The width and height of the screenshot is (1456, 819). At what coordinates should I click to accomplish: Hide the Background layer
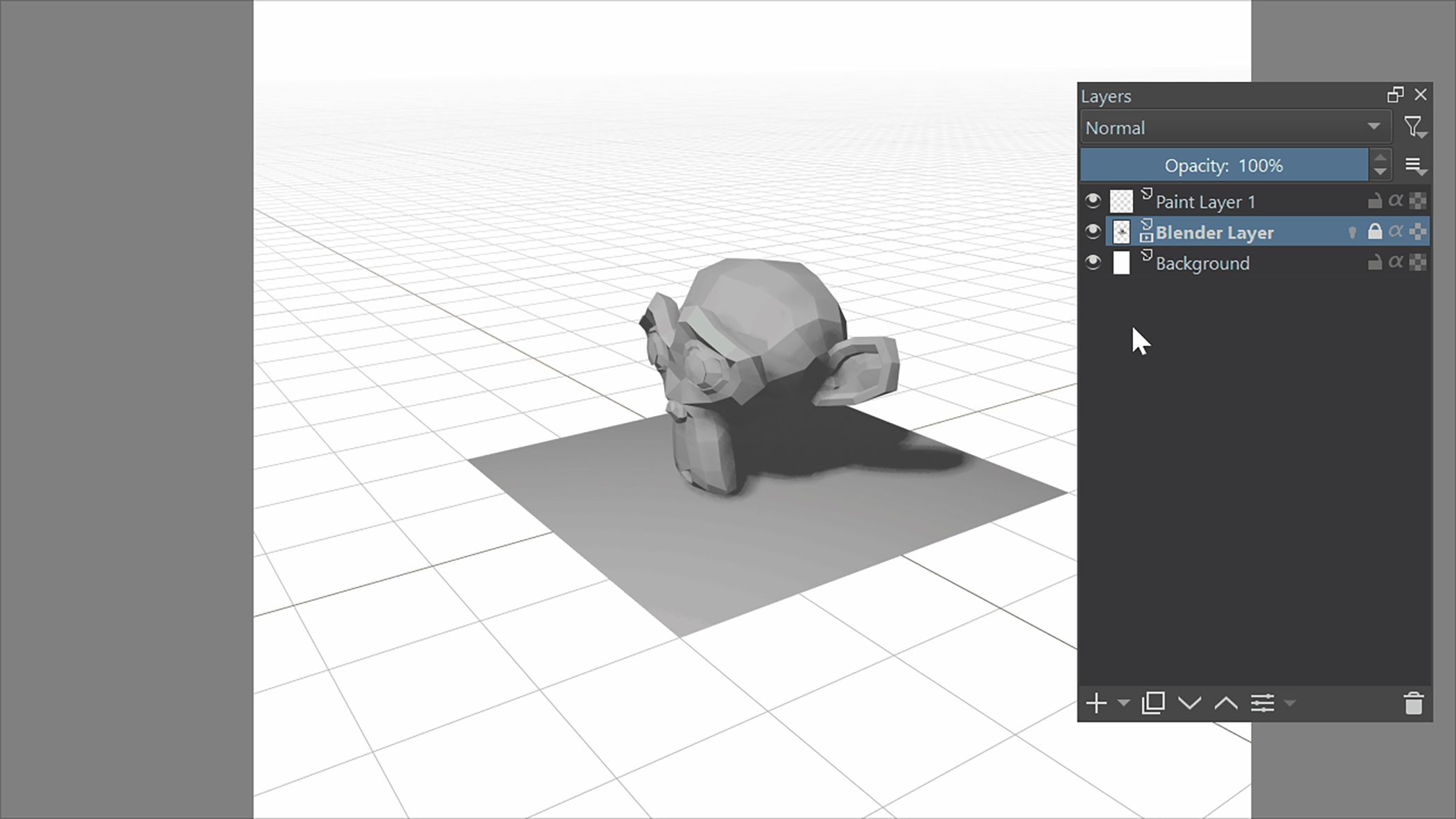pyautogui.click(x=1093, y=262)
